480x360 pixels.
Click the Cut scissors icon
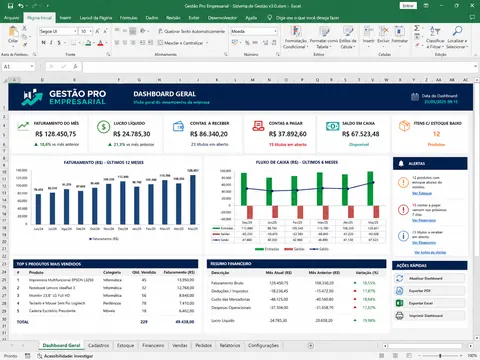coord(24,28)
